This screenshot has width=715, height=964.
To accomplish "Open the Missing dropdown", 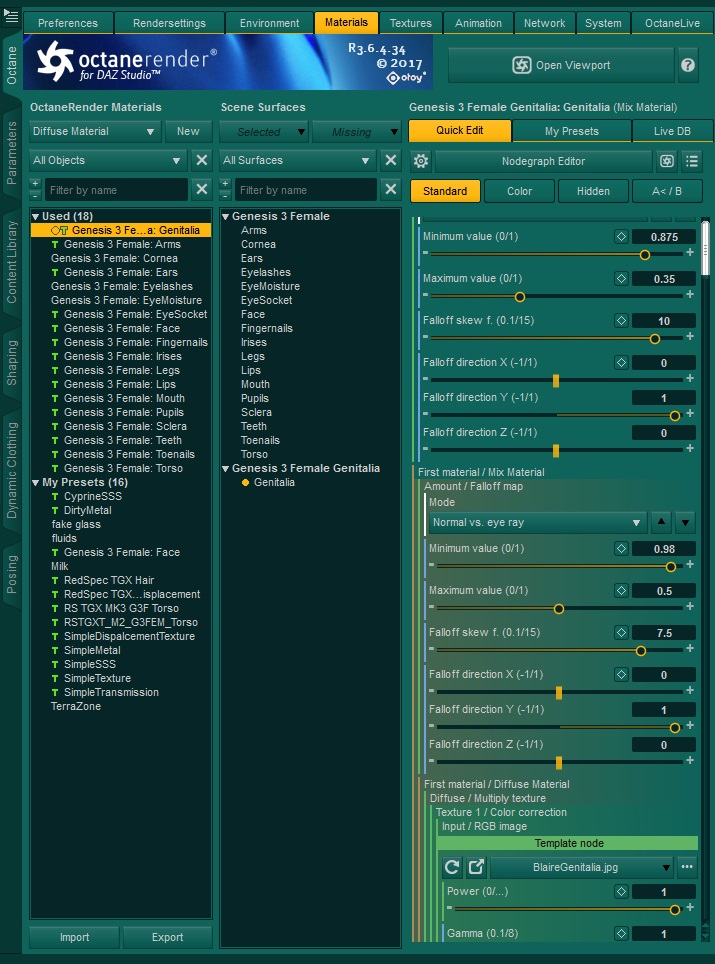I will point(357,132).
